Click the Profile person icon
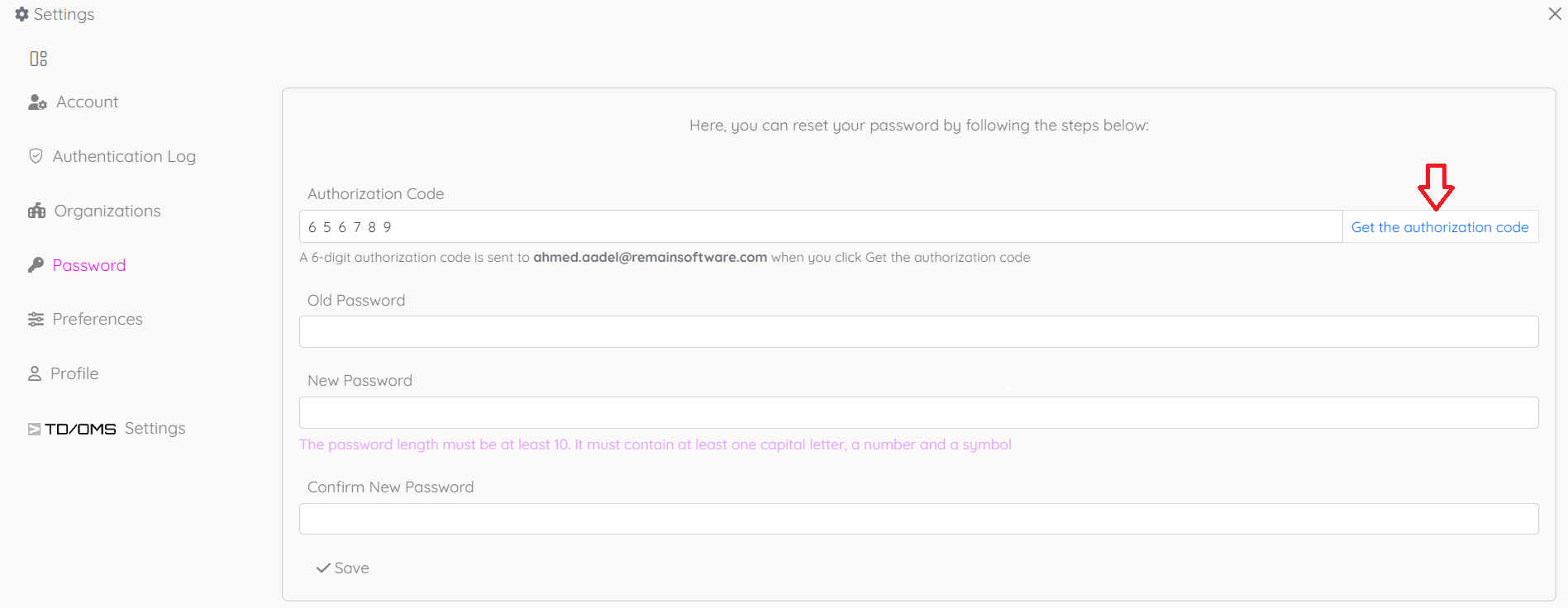1568x608 pixels. [35, 373]
